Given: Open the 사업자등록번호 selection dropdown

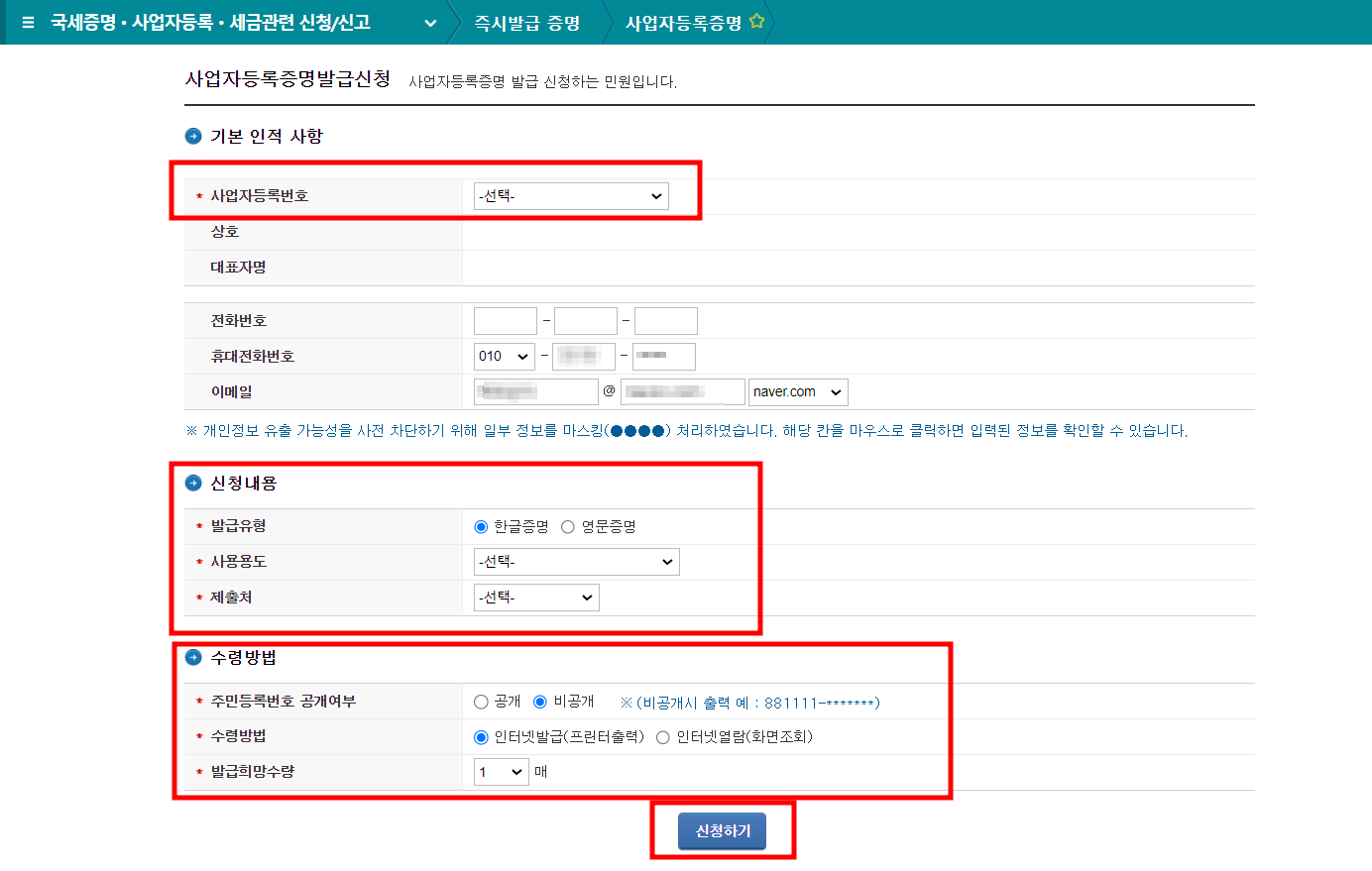Looking at the screenshot, I should click(x=570, y=195).
